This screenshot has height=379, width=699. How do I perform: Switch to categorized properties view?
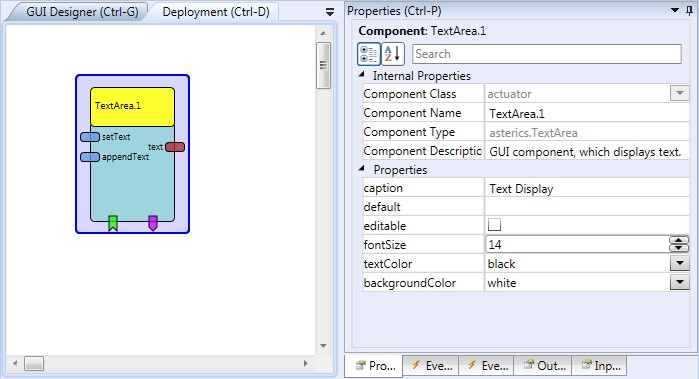[369, 54]
